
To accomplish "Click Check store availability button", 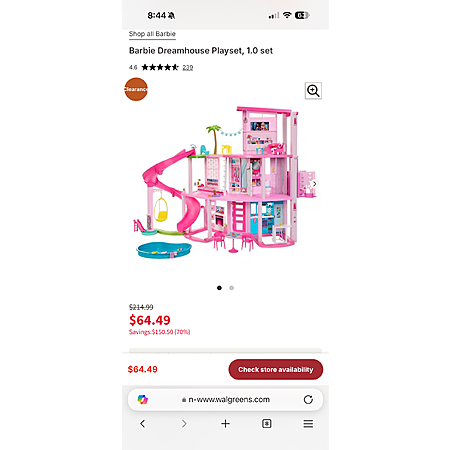I will 276,369.
